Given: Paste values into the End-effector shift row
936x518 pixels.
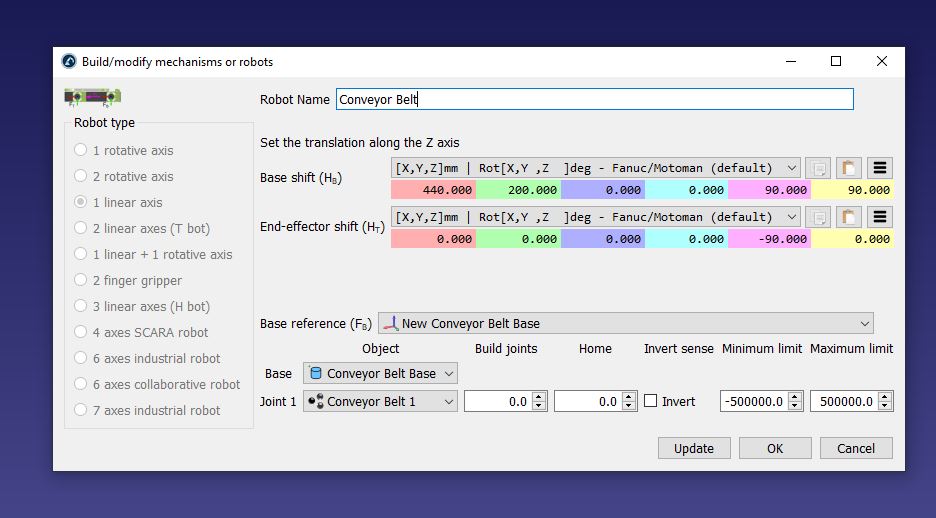Looking at the screenshot, I should [x=848, y=217].
